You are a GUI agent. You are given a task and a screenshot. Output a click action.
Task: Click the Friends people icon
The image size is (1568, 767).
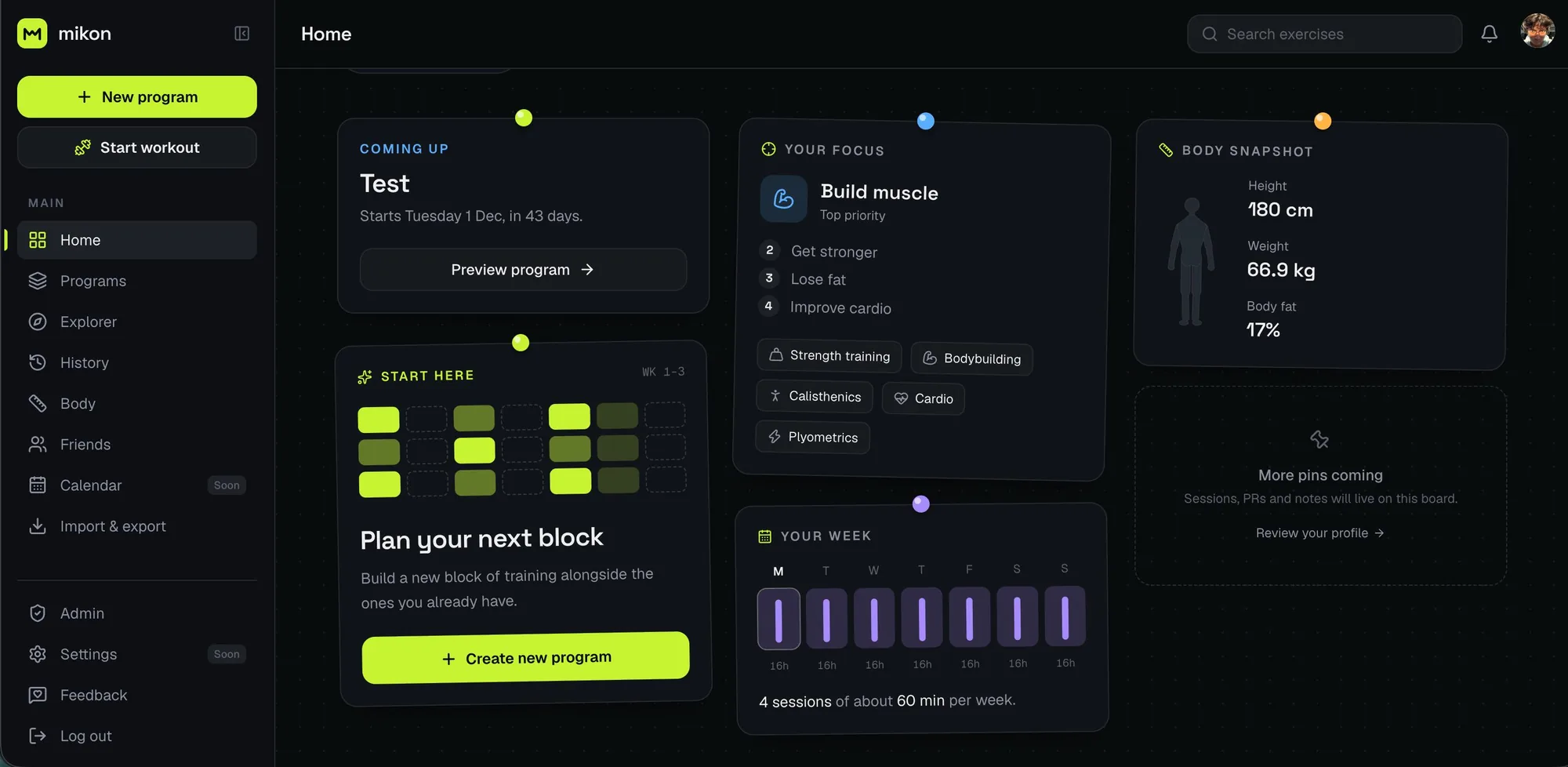[x=38, y=445]
